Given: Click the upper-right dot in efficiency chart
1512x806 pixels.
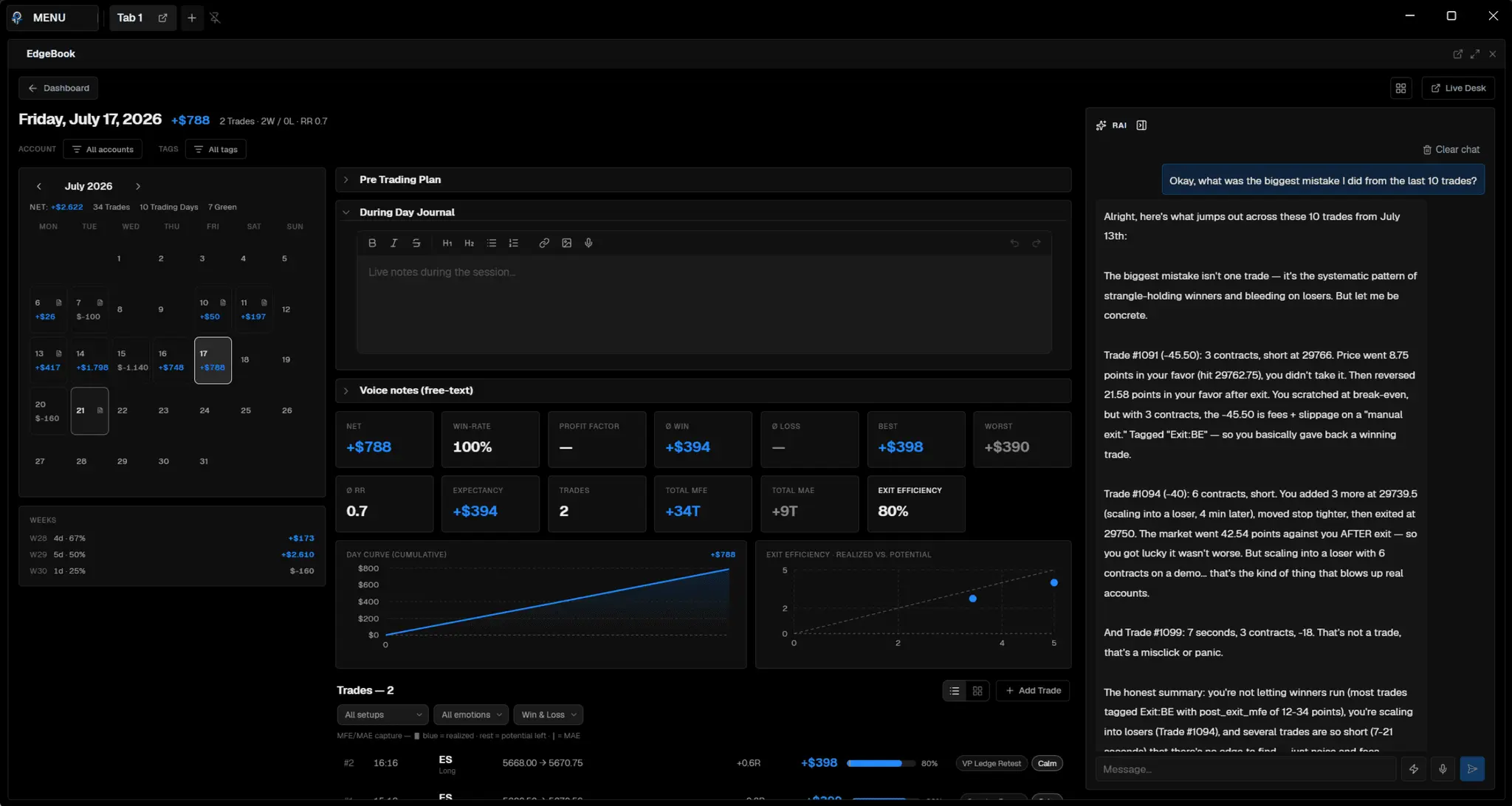Looking at the screenshot, I should tap(1054, 583).
